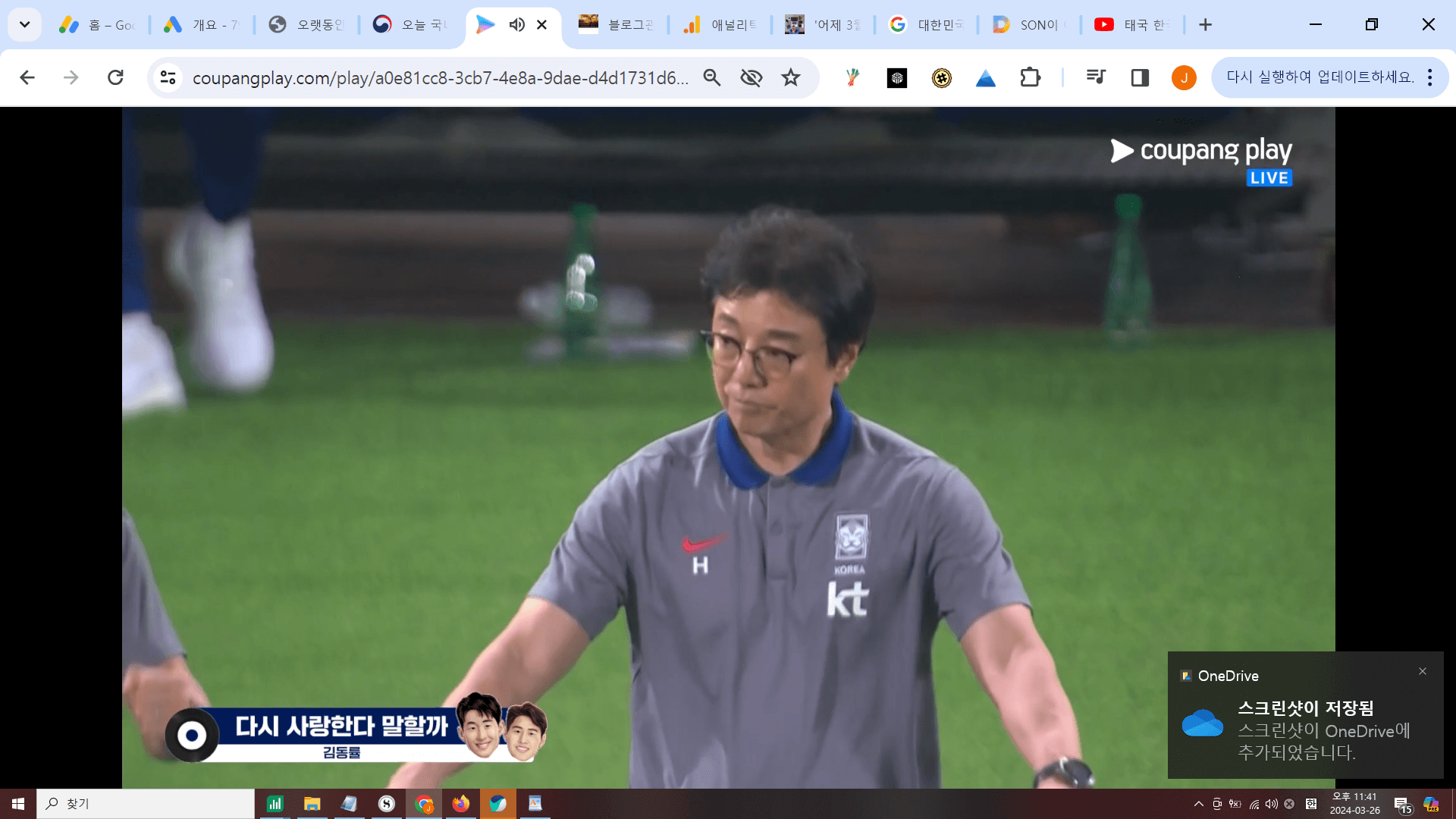This screenshot has width=1456, height=819.
Task: Click the zoom magnifier icon in address bar
Action: coord(711,77)
